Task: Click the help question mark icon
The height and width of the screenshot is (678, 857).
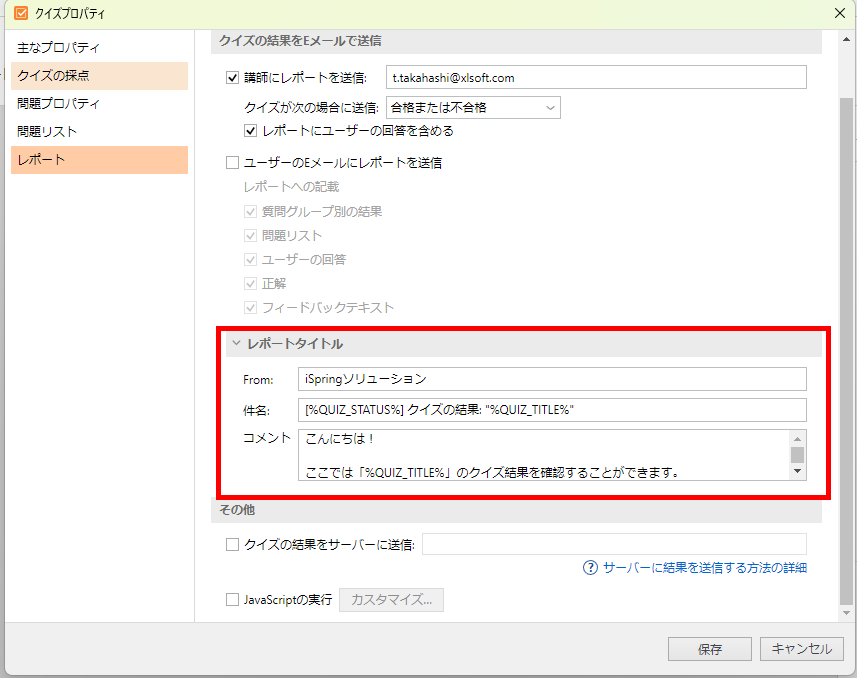Action: (x=591, y=568)
